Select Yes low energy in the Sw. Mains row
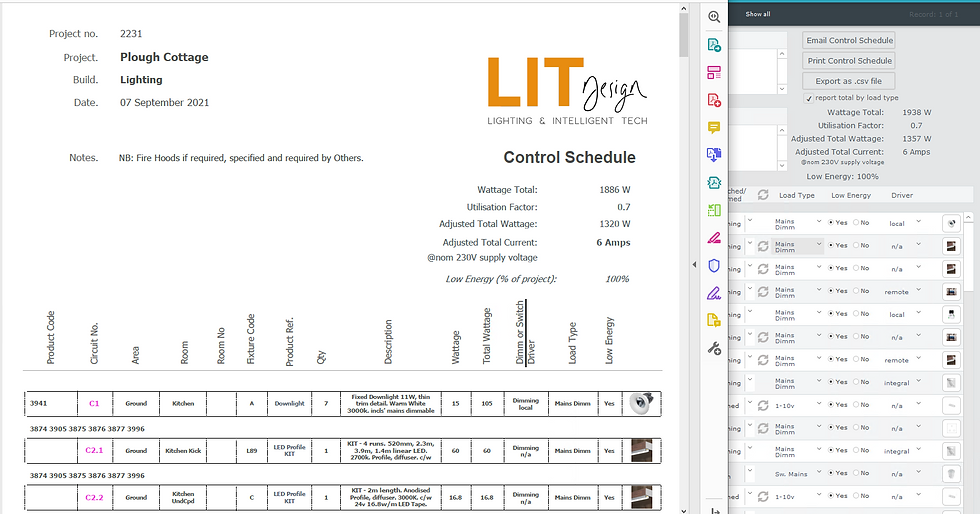 831,473
